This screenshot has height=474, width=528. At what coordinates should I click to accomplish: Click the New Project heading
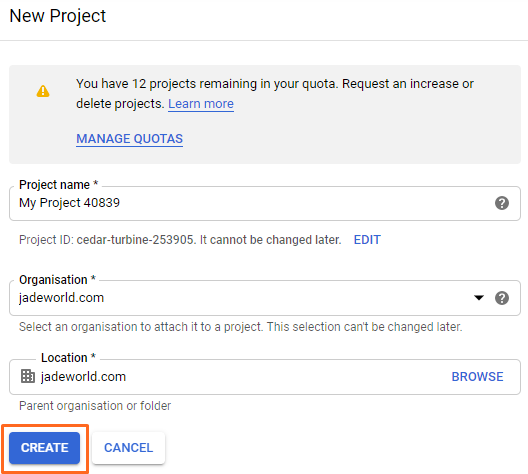coord(58,16)
